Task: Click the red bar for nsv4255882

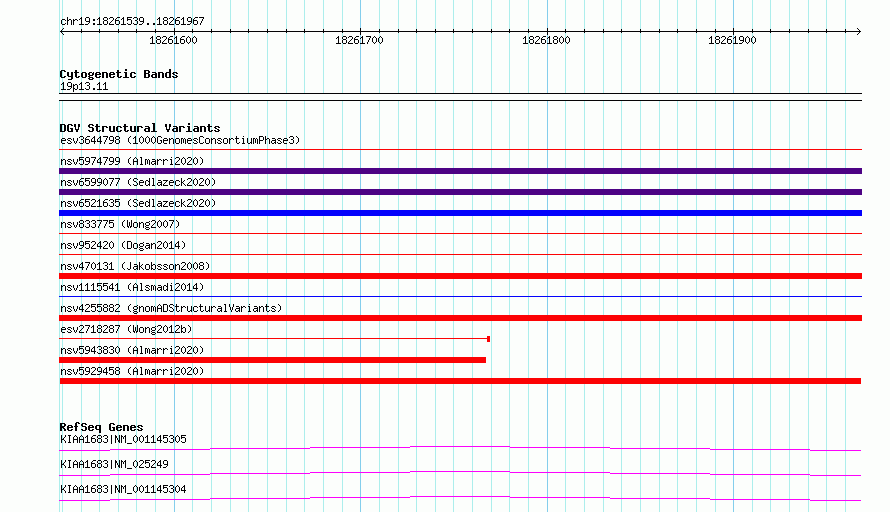Action: pos(460,318)
